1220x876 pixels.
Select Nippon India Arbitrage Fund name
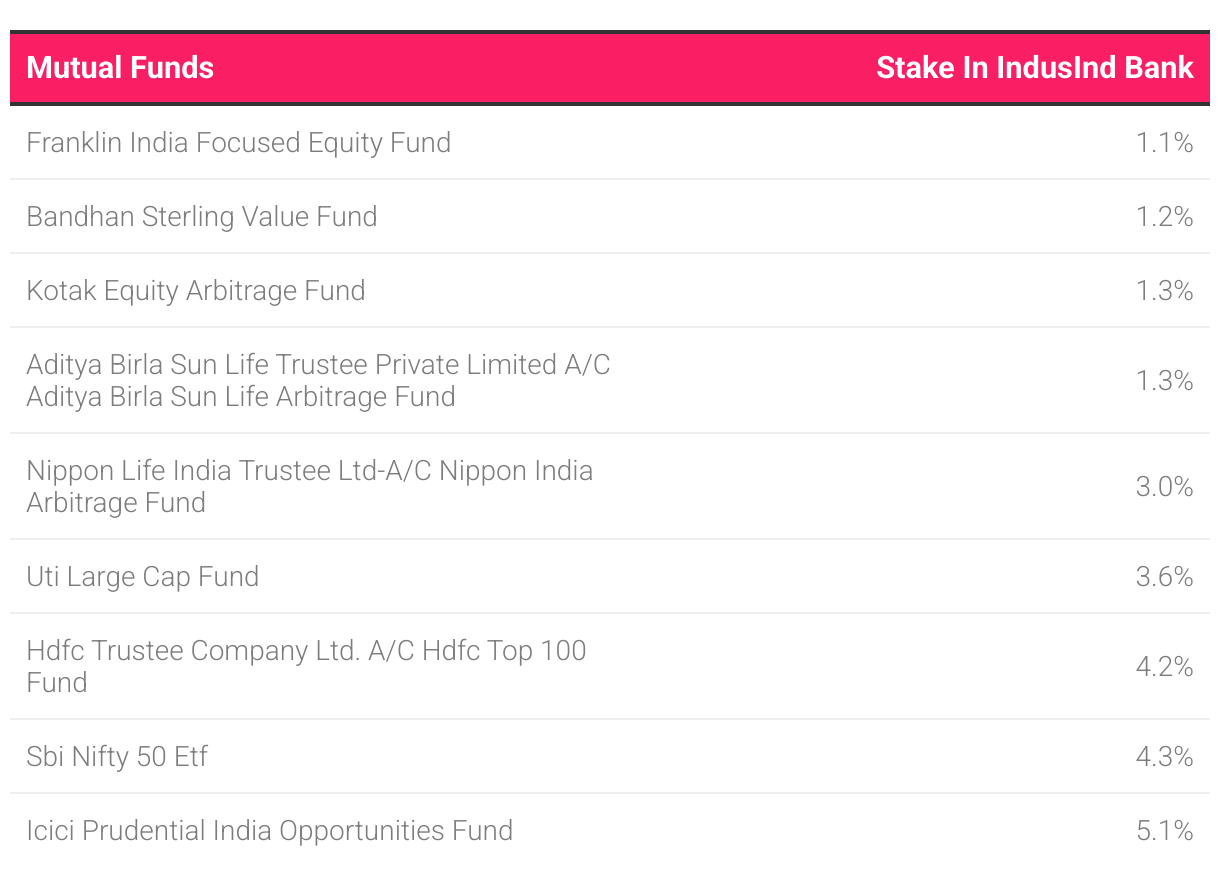click(x=309, y=487)
